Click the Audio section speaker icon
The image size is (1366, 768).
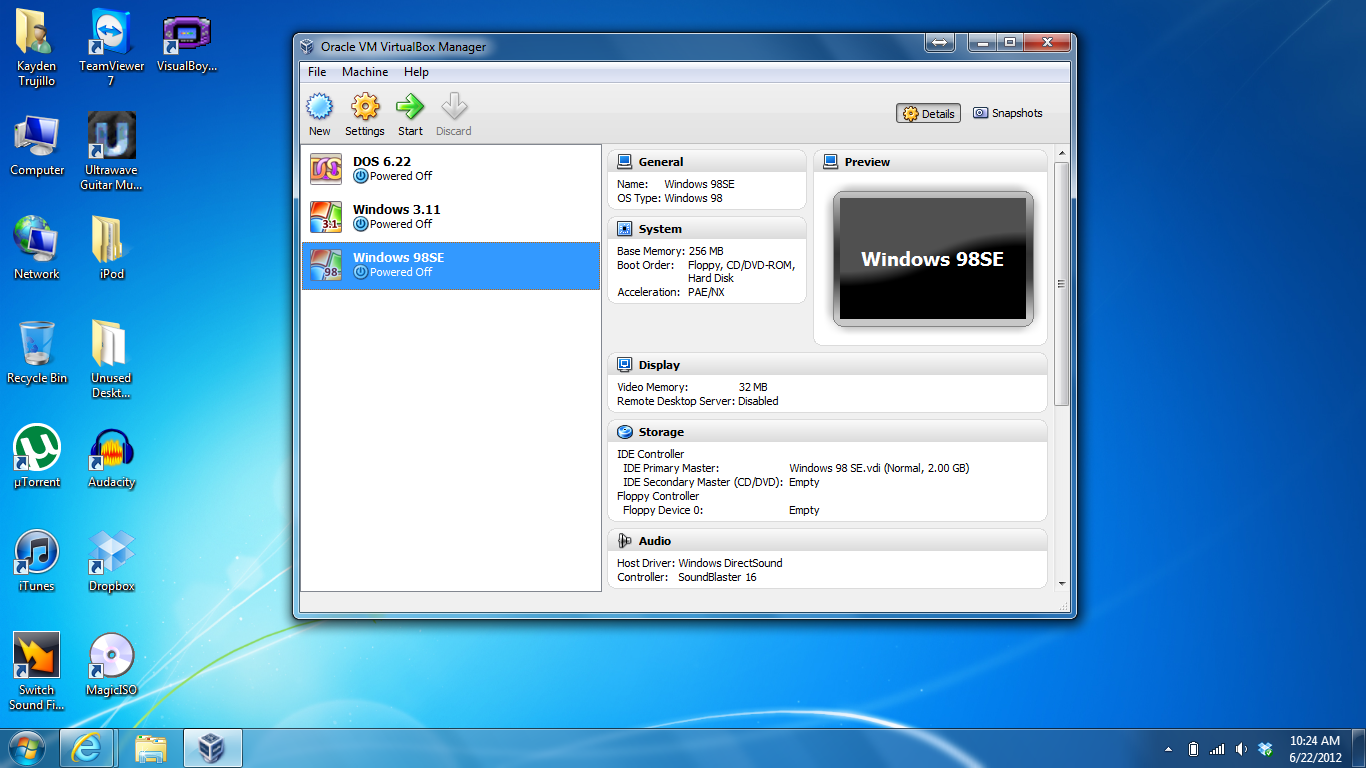tap(625, 540)
